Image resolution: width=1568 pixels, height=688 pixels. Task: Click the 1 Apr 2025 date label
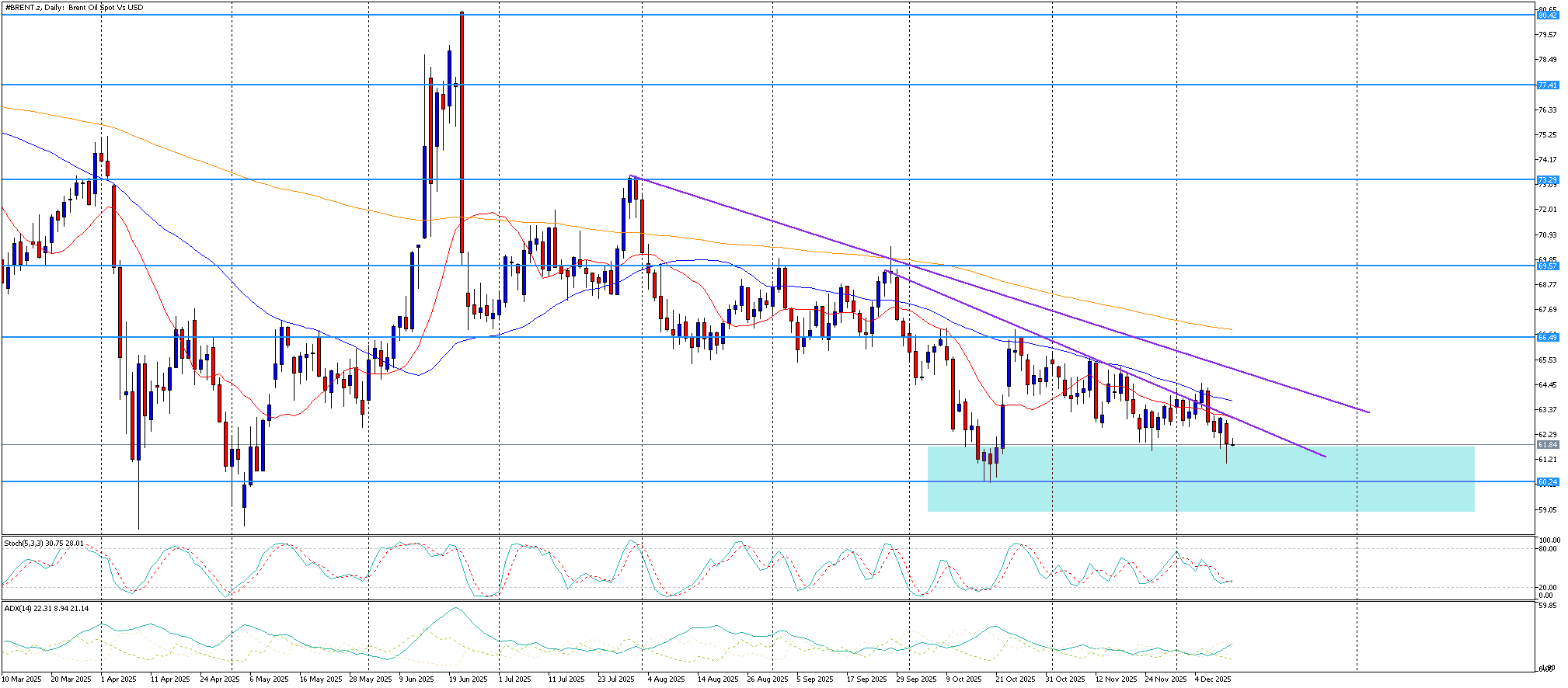point(120,679)
